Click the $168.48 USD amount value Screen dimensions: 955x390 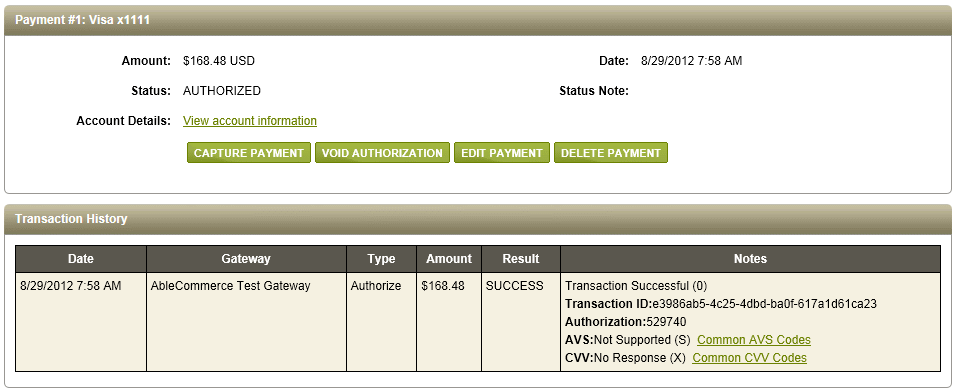tap(219, 61)
